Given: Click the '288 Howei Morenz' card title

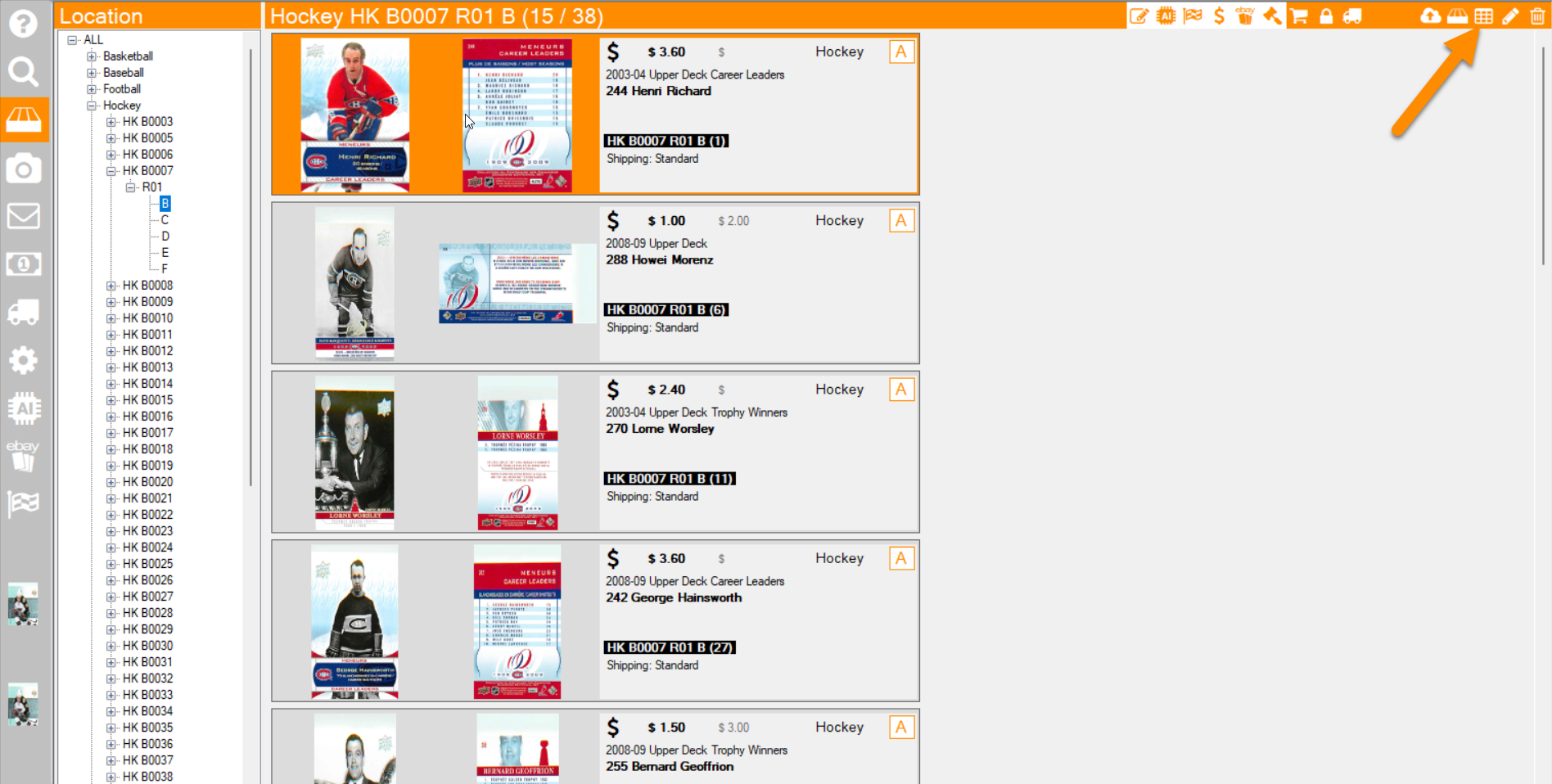Looking at the screenshot, I should coord(659,259).
